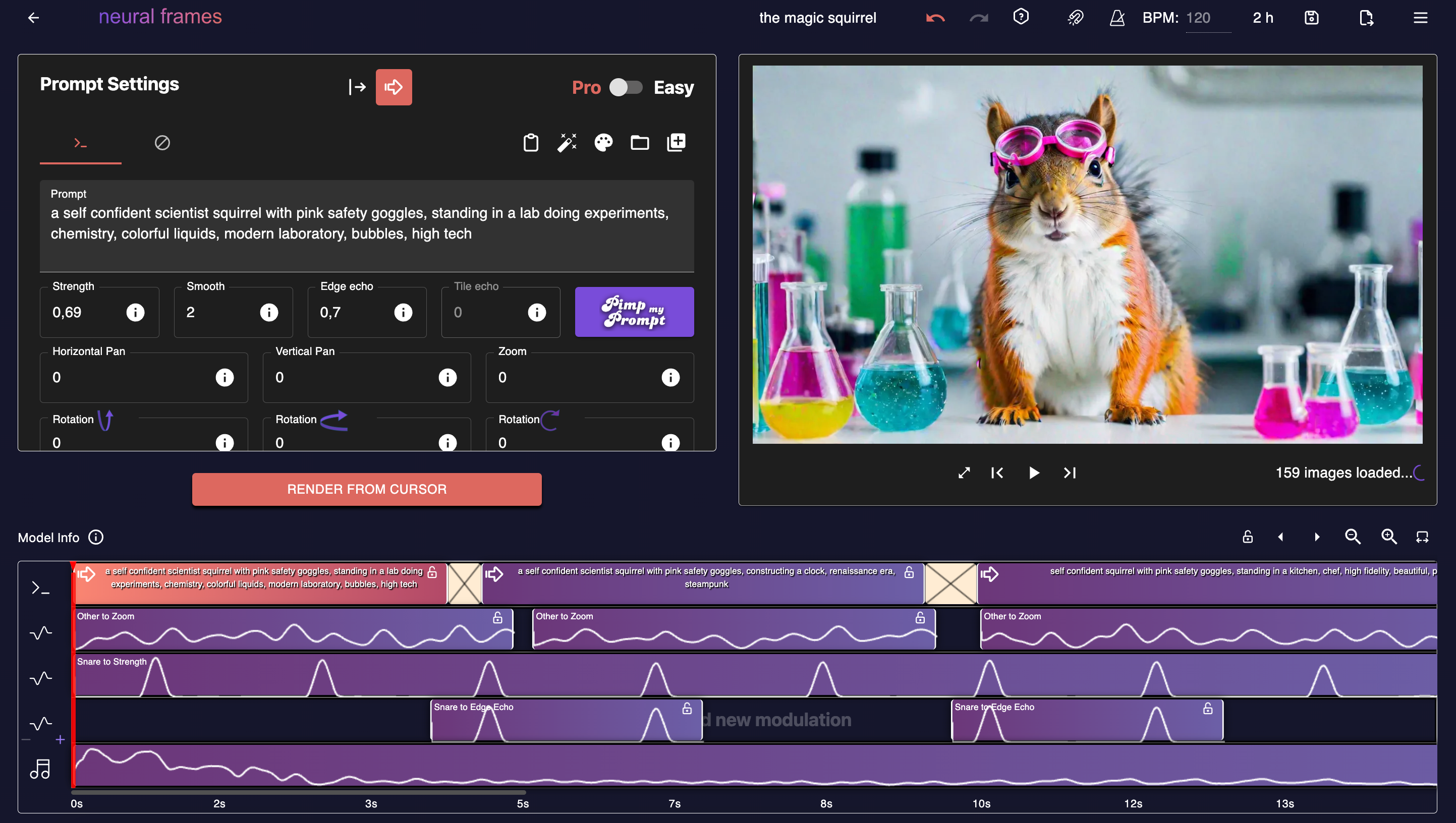The width and height of the screenshot is (1456, 823).
Task: Undo the last action
Action: [x=935, y=18]
